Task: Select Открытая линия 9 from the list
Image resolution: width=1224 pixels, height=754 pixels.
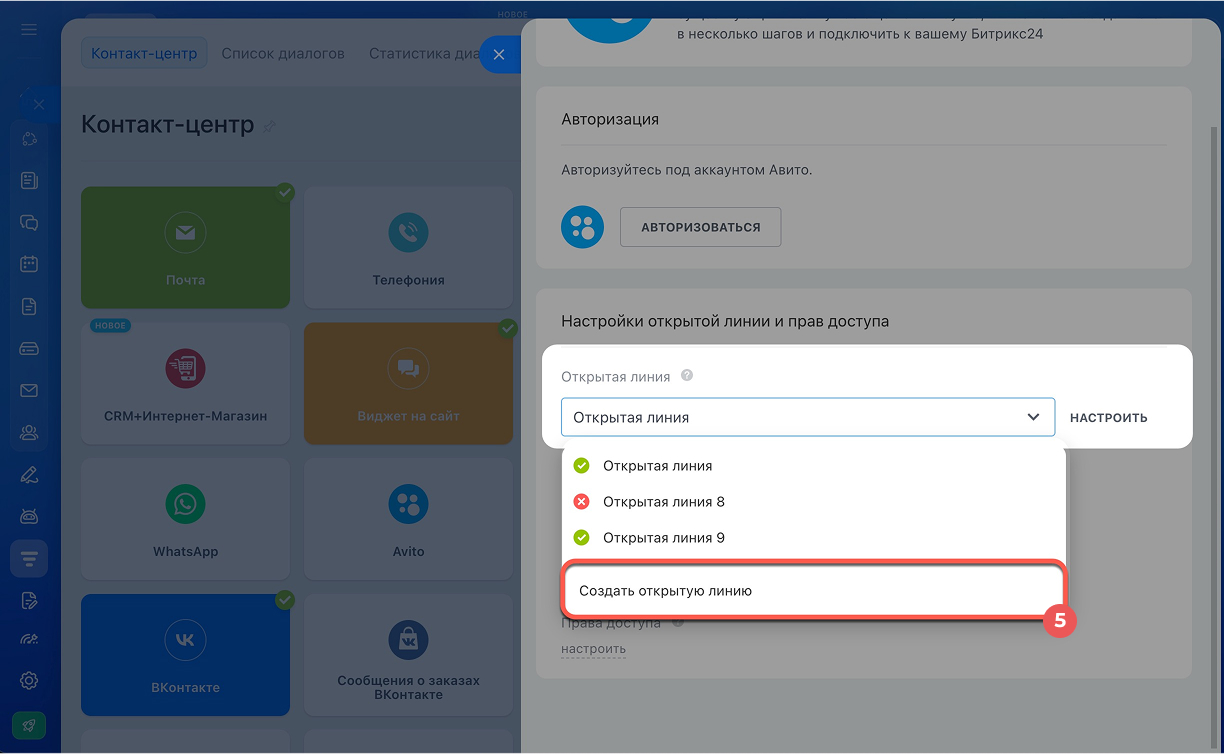Action: 815,538
